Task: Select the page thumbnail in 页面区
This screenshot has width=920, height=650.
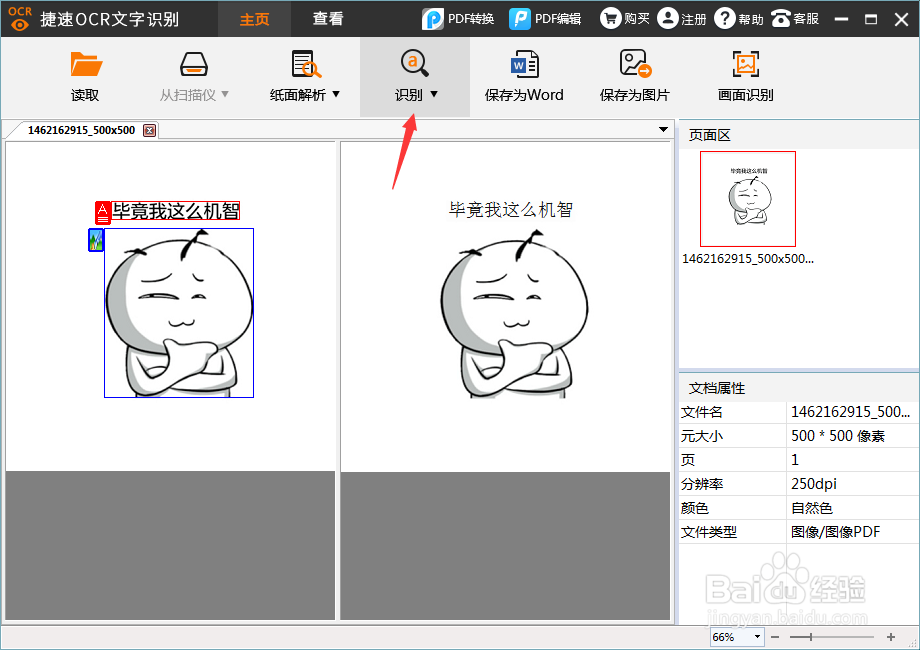Action: [748, 198]
